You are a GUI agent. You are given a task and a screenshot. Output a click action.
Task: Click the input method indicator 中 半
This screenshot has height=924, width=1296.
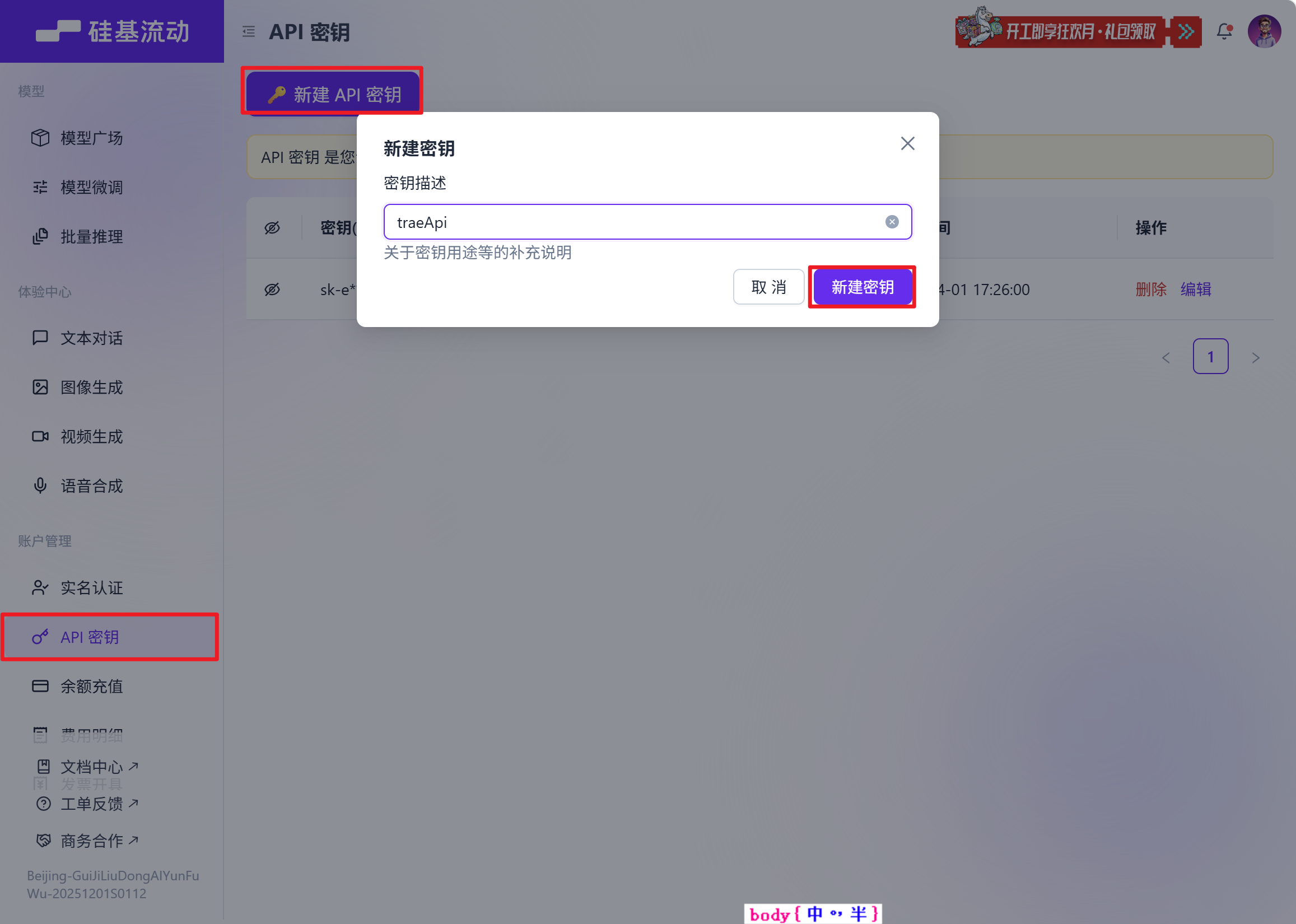[x=813, y=914]
